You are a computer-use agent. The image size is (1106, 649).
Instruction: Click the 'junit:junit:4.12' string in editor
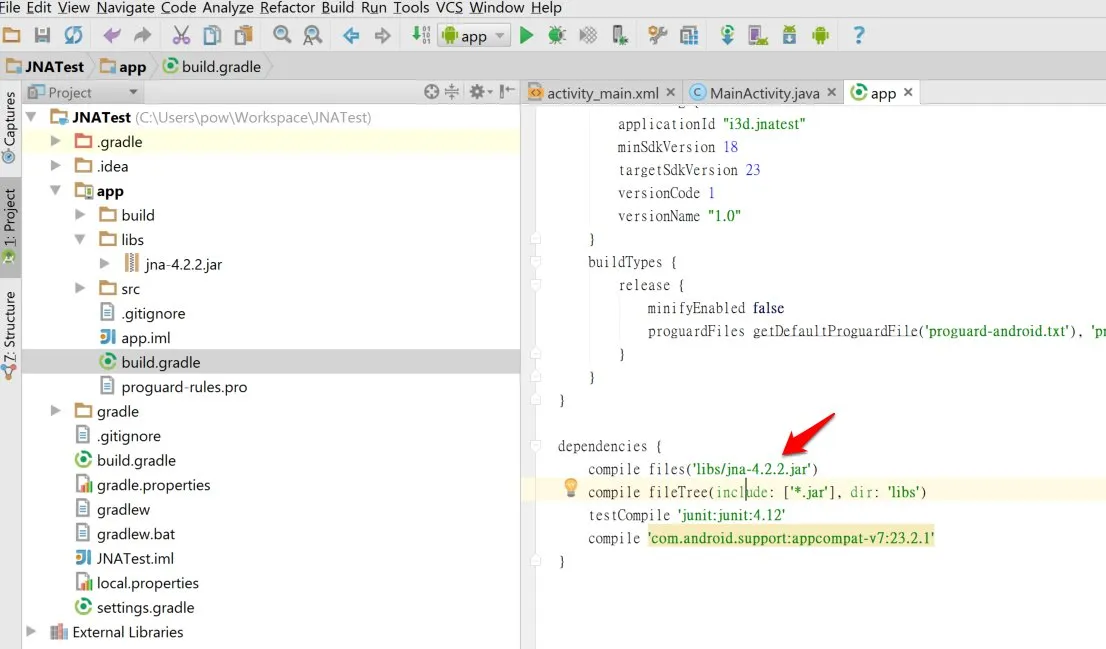click(731, 515)
